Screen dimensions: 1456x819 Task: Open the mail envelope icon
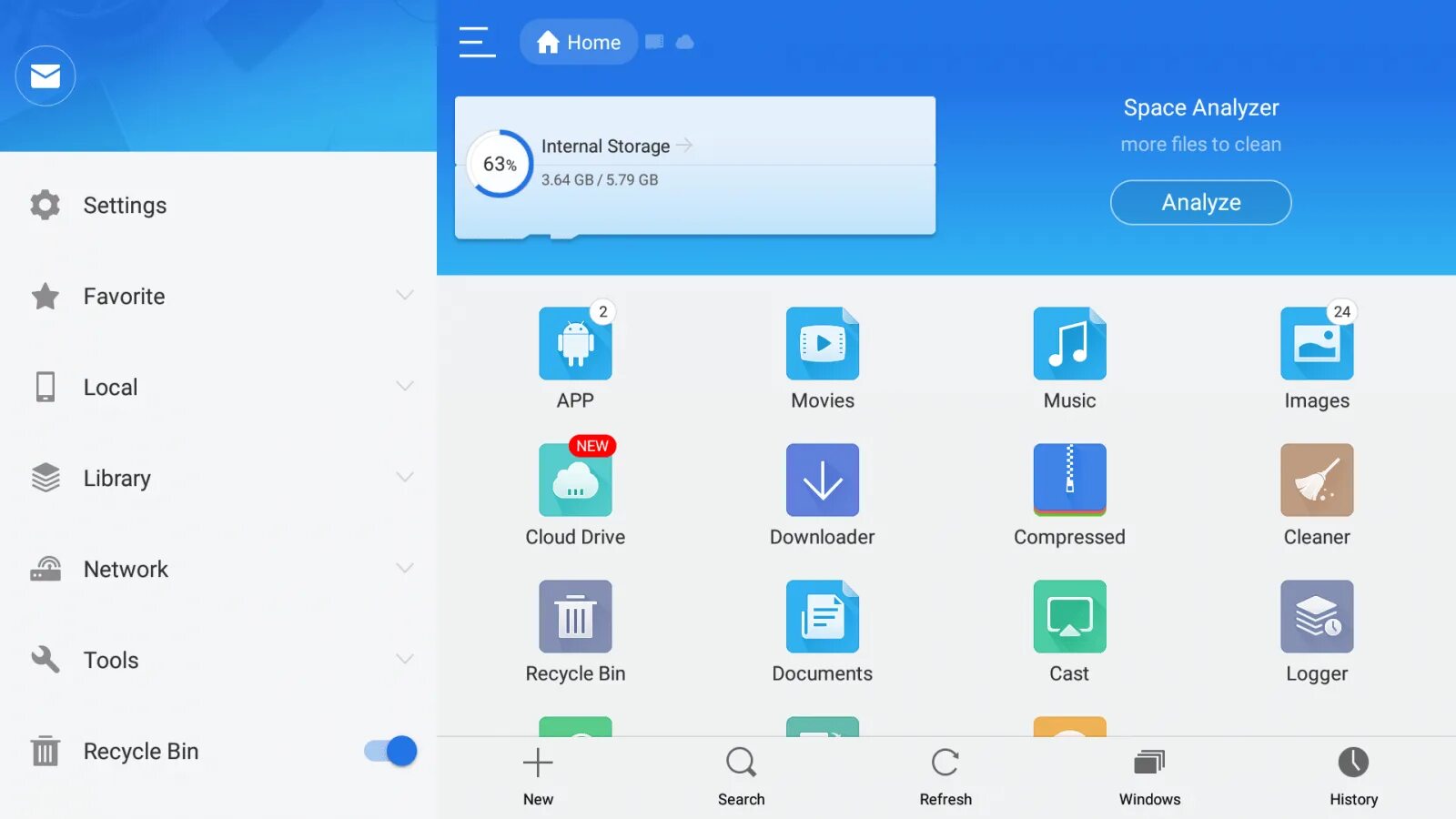click(45, 76)
